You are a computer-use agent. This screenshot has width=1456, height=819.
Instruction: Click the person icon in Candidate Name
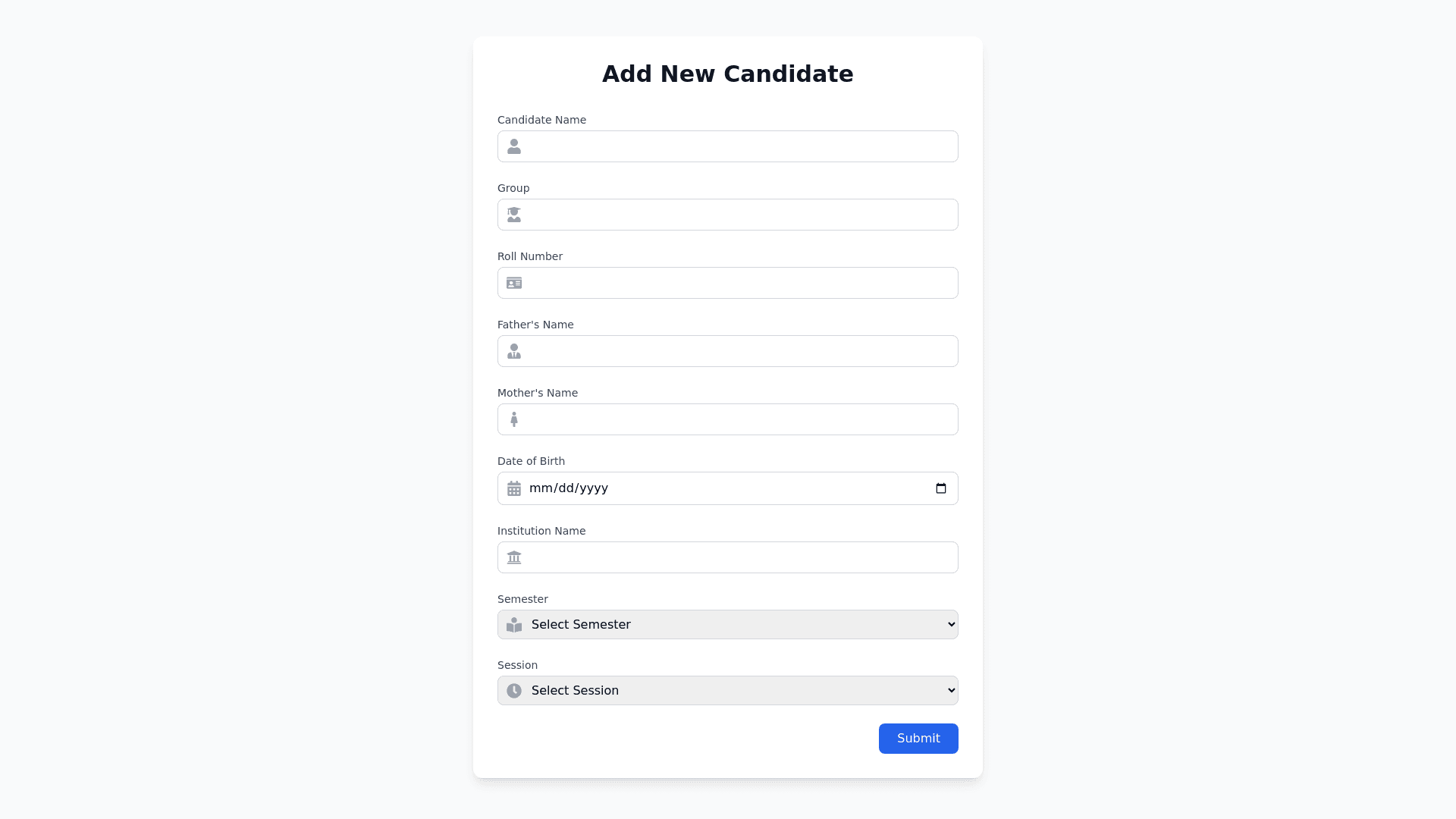pyautogui.click(x=514, y=146)
